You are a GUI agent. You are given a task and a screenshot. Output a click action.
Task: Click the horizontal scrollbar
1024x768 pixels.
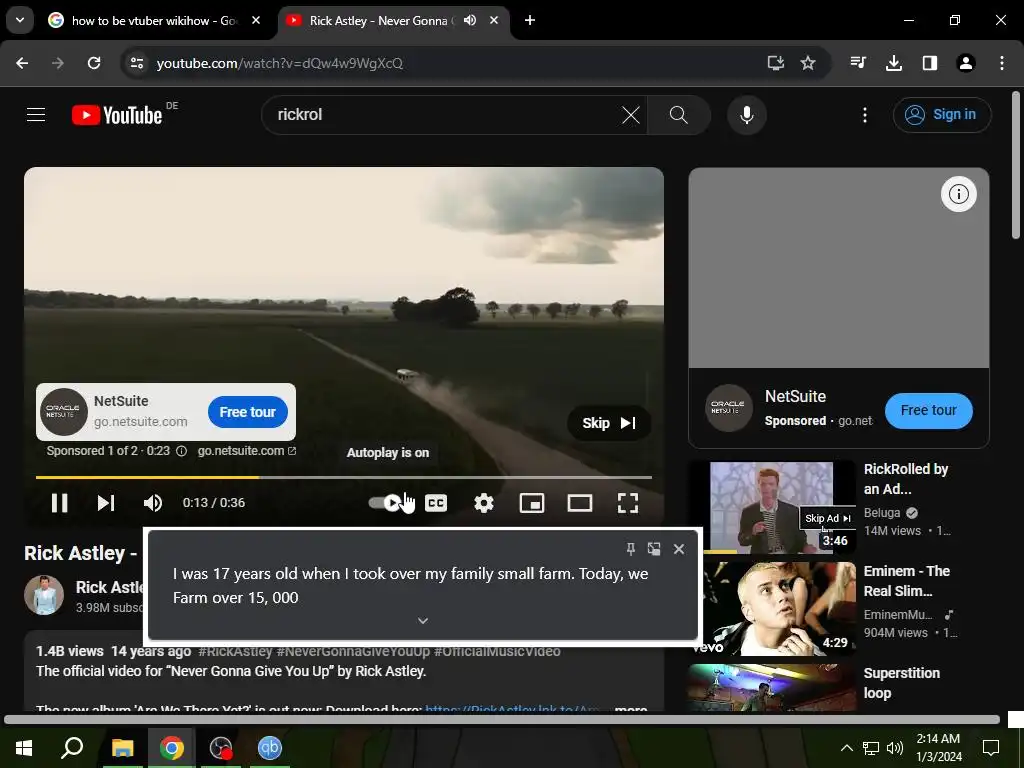tap(502, 720)
